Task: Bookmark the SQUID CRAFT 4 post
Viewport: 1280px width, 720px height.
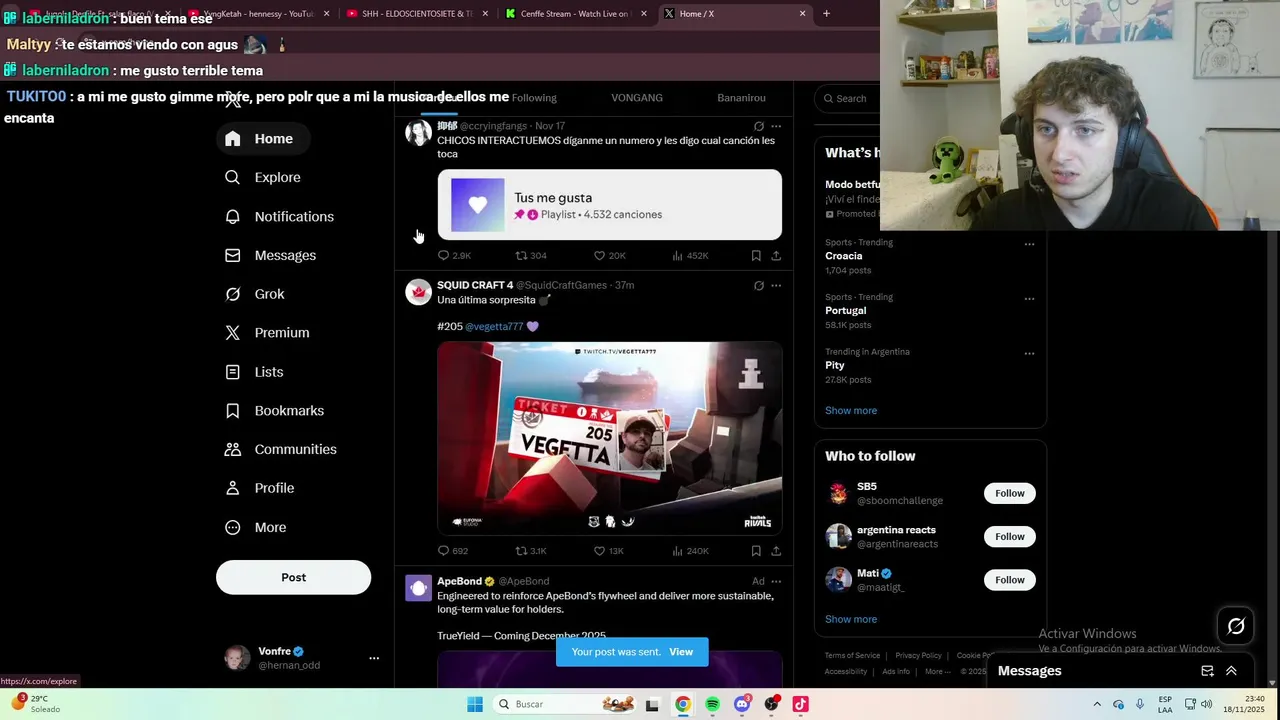Action: point(756,551)
